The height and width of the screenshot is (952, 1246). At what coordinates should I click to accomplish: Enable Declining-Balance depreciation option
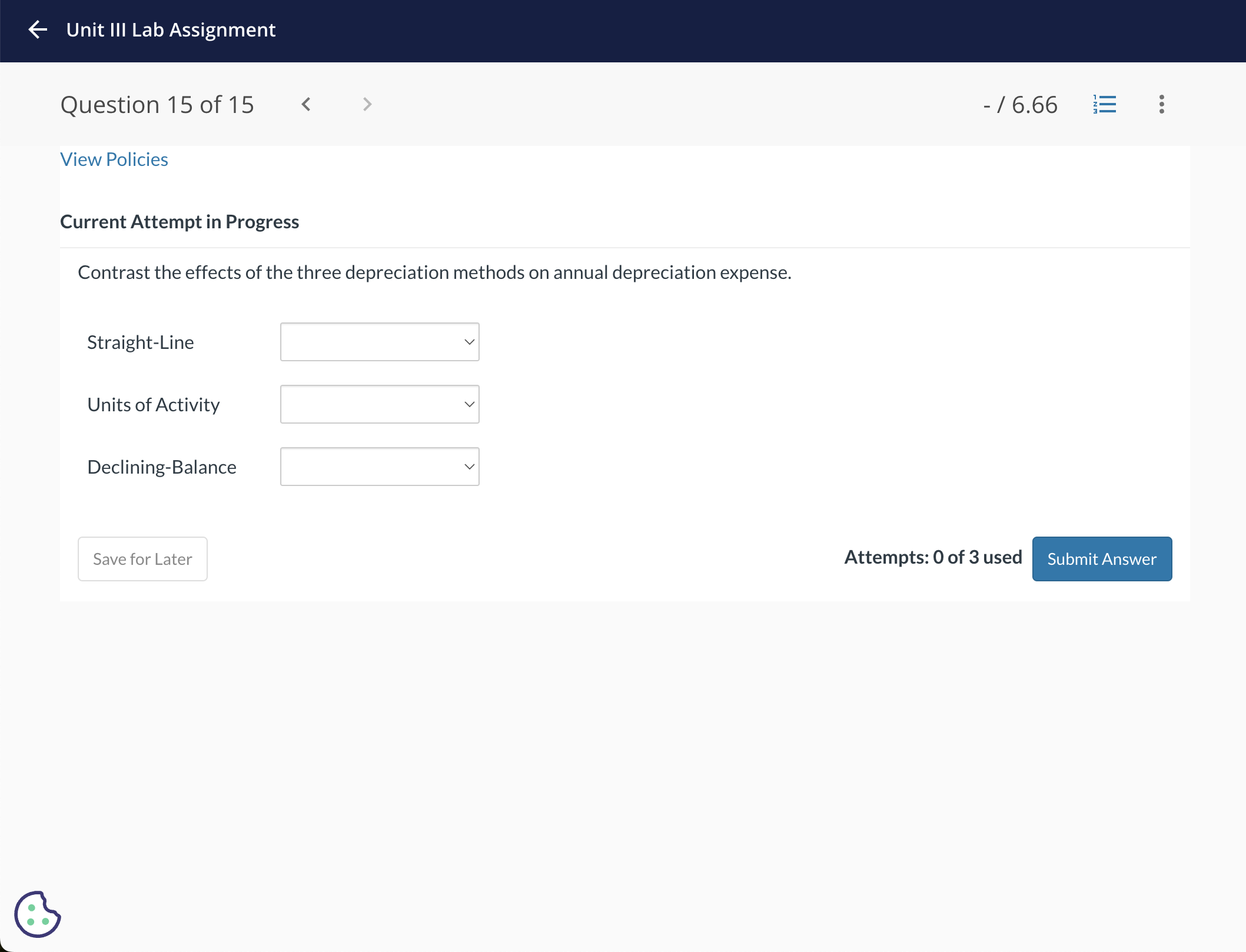(379, 465)
